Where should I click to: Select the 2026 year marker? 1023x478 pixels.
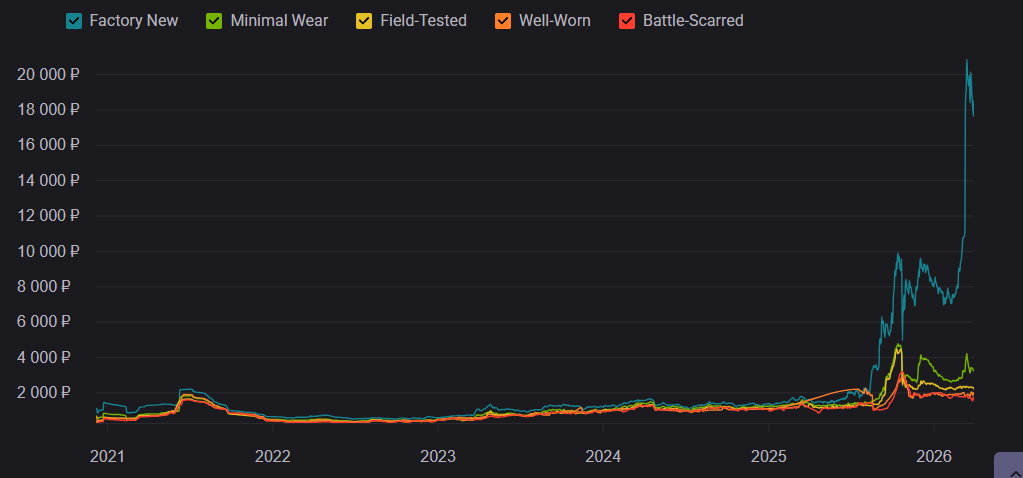[x=933, y=456]
